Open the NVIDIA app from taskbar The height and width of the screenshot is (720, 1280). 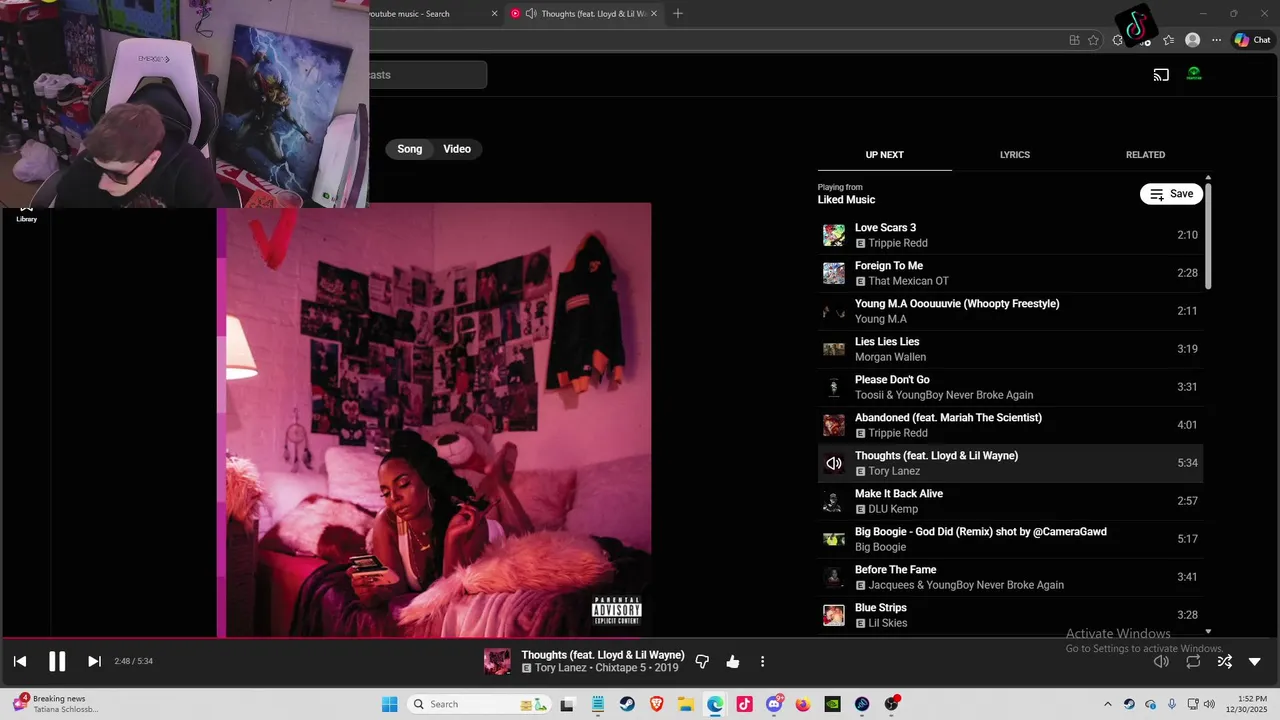pos(832,704)
